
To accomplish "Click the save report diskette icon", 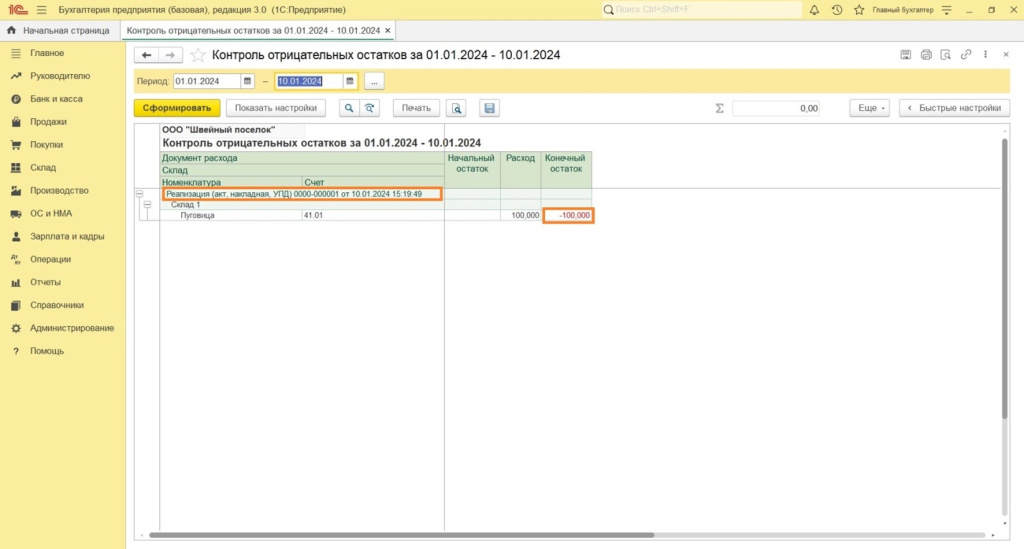I will pyautogui.click(x=489, y=108).
